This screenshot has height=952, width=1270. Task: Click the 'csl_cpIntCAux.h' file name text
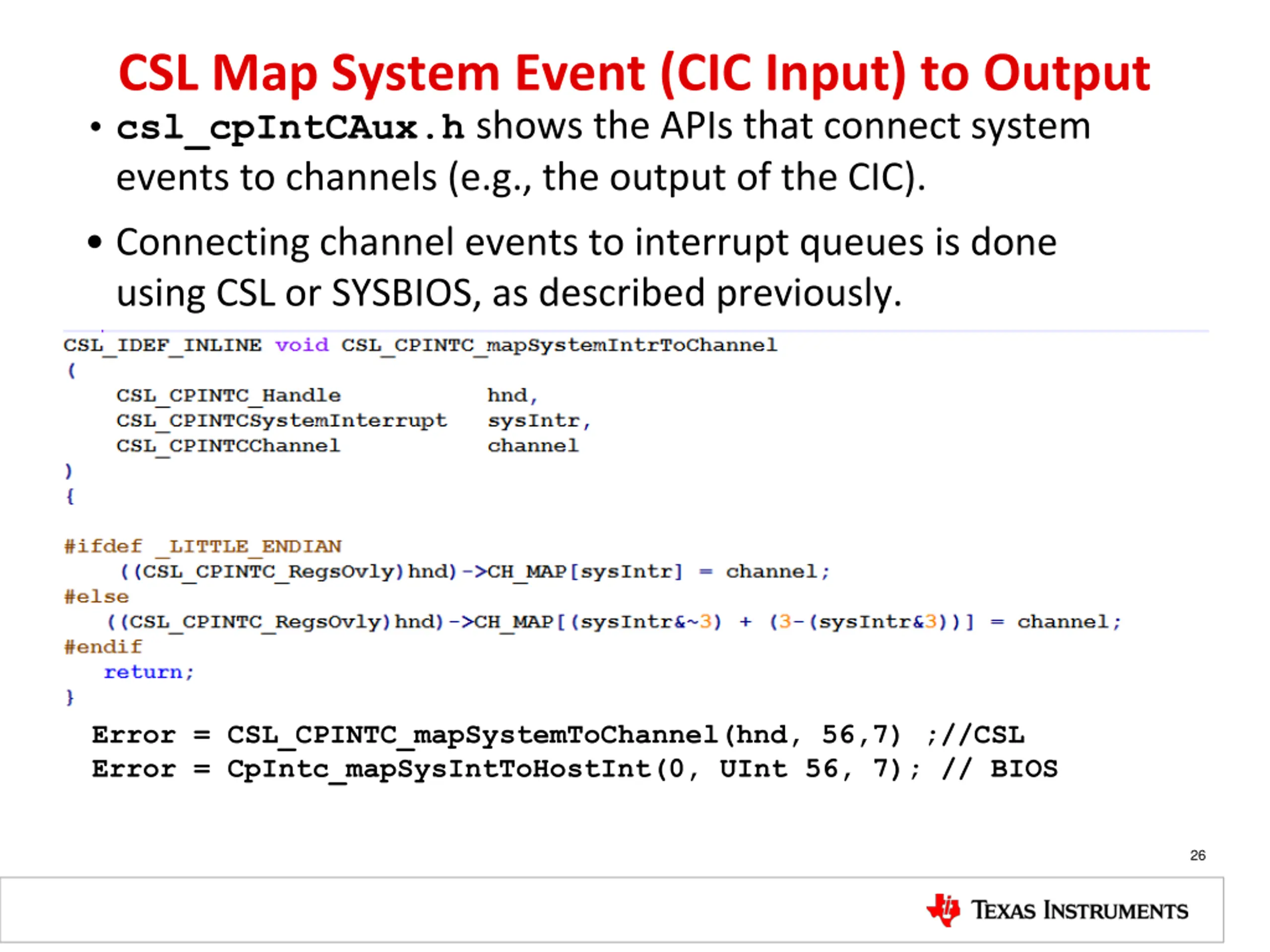[290, 128]
